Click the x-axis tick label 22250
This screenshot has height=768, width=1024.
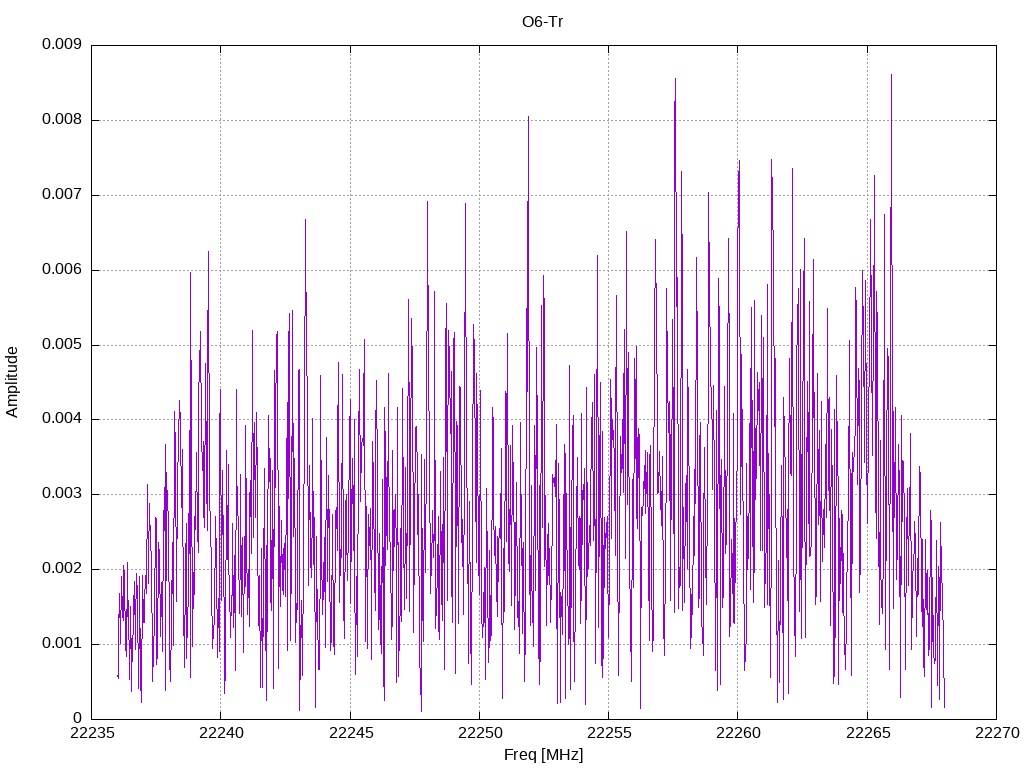[480, 733]
